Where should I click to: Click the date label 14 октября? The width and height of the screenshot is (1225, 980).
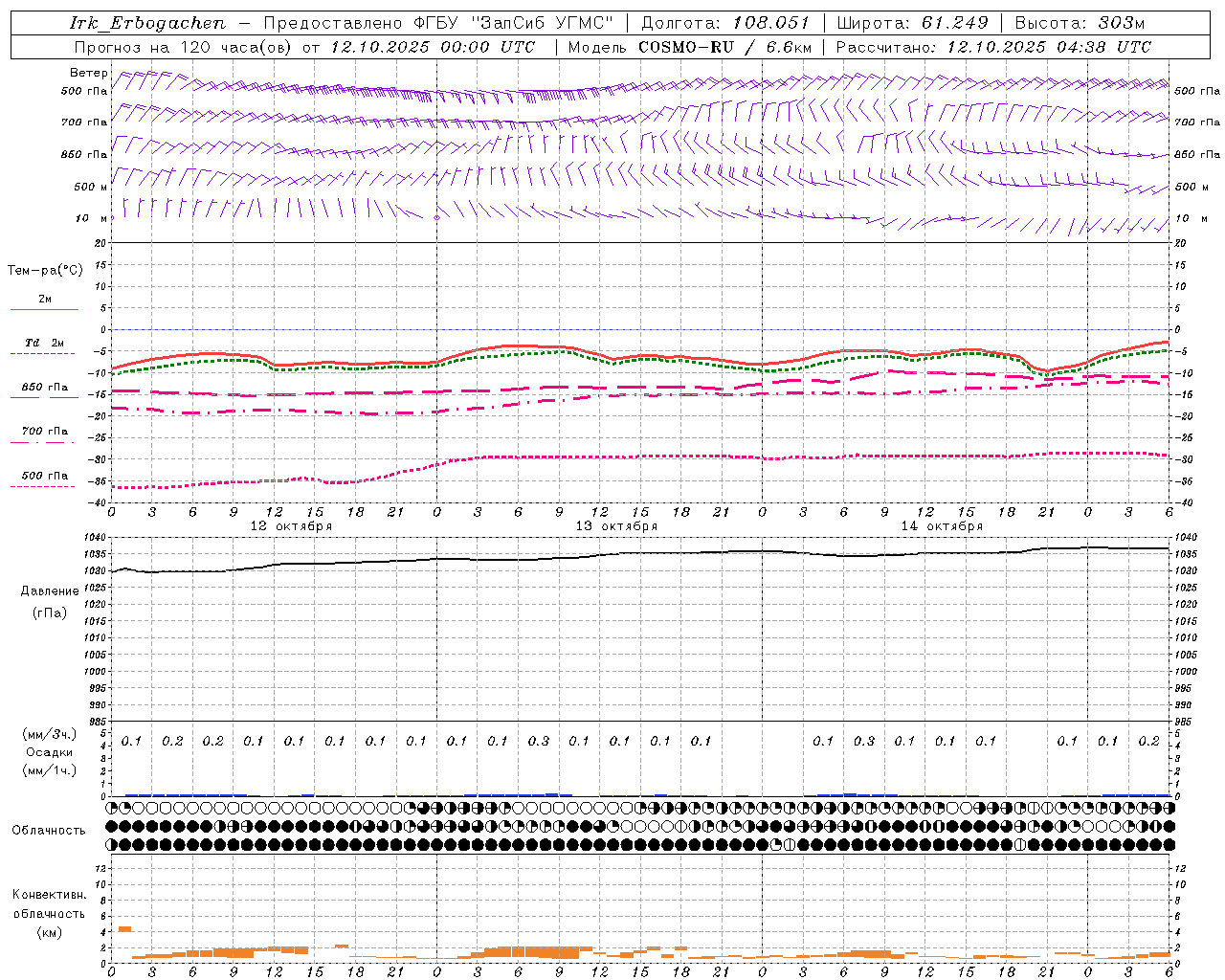(x=942, y=526)
